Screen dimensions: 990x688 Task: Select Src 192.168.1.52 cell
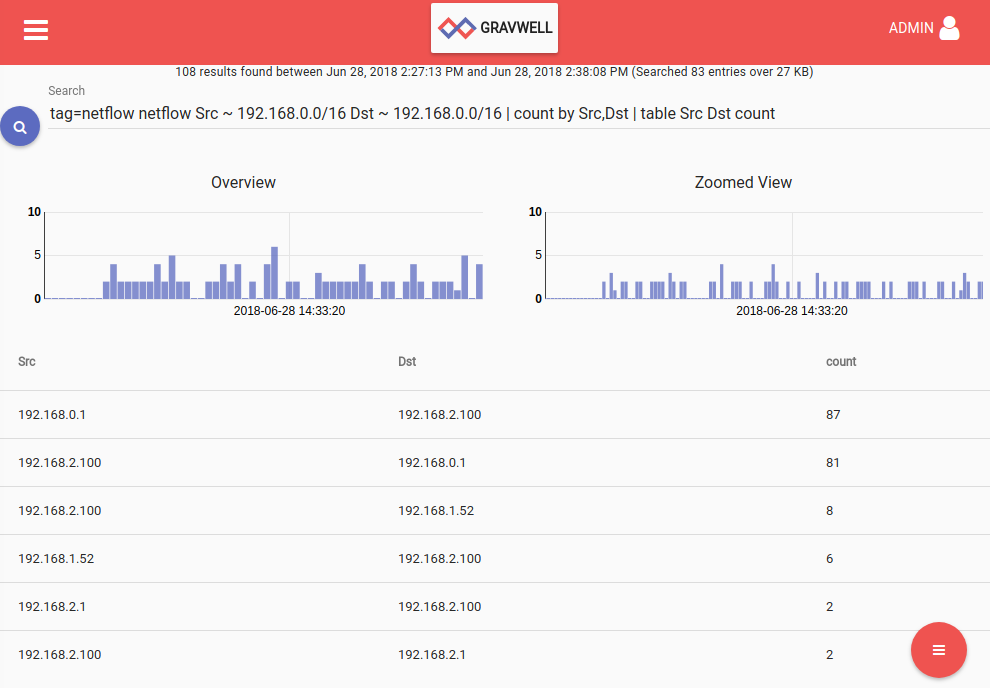[x=56, y=559]
